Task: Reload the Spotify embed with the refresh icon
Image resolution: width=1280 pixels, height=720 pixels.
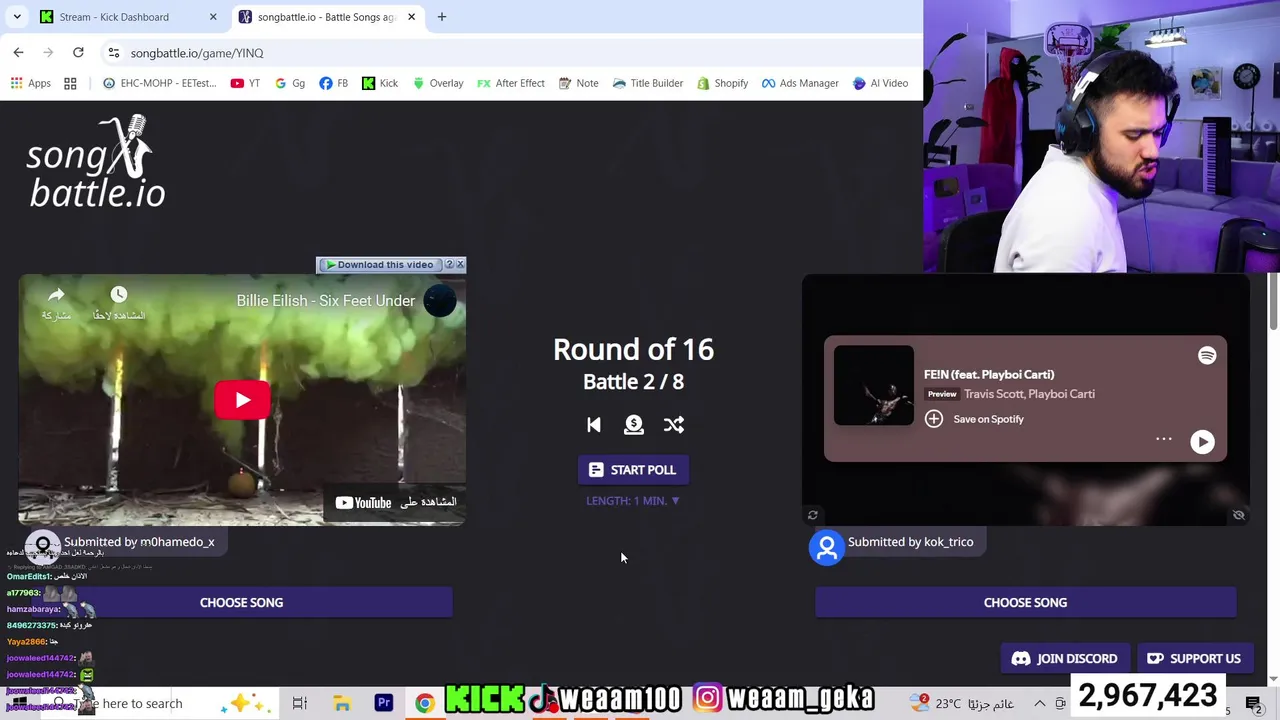Action: (813, 515)
